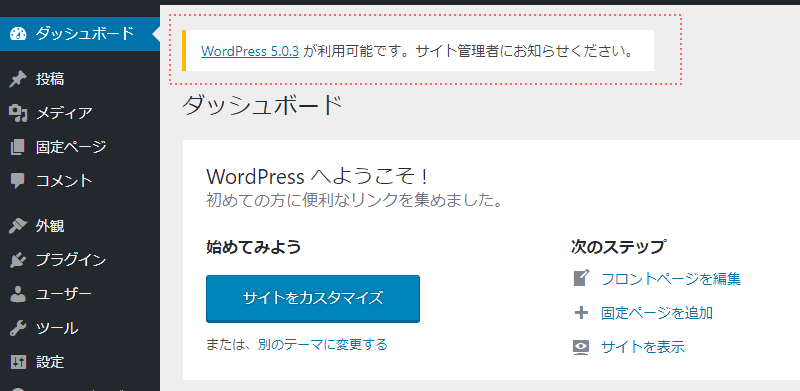This screenshot has height=391, width=800.
Task: Click the Dashboard gauge icon in sidebar
Action: pyautogui.click(x=18, y=34)
